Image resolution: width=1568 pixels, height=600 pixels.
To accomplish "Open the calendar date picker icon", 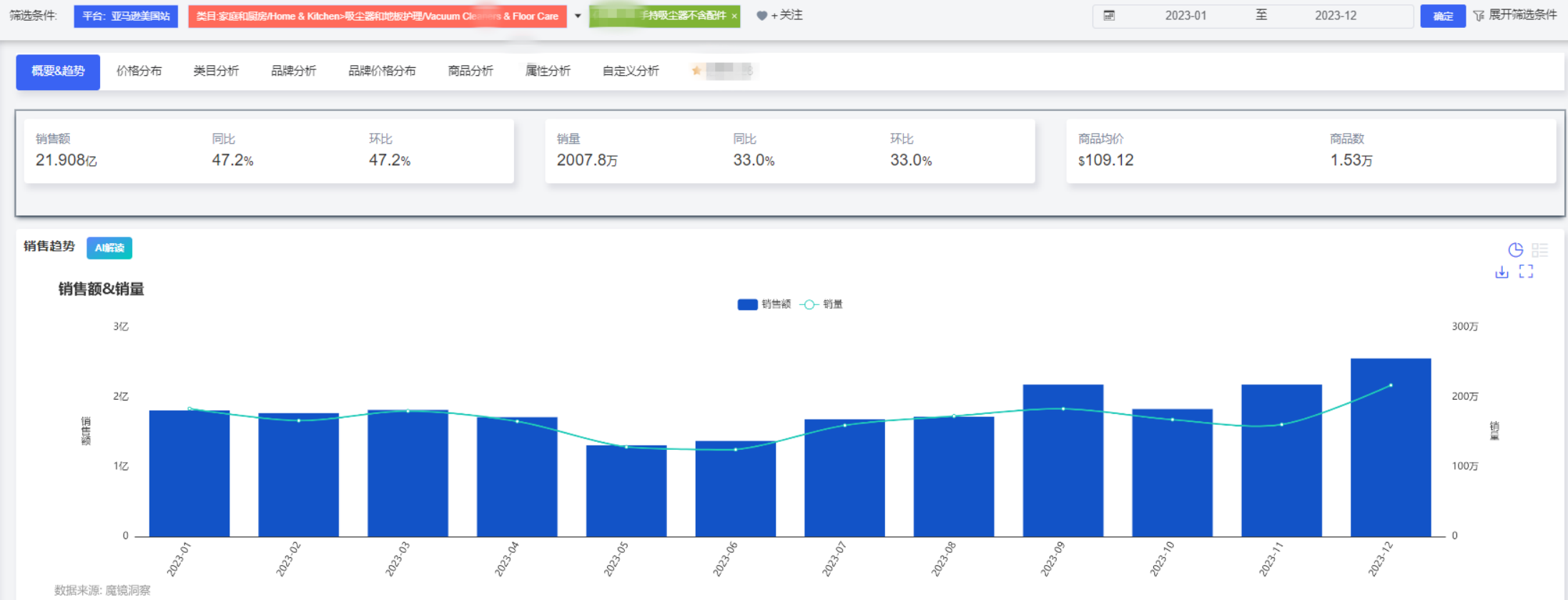I will click(x=1109, y=16).
